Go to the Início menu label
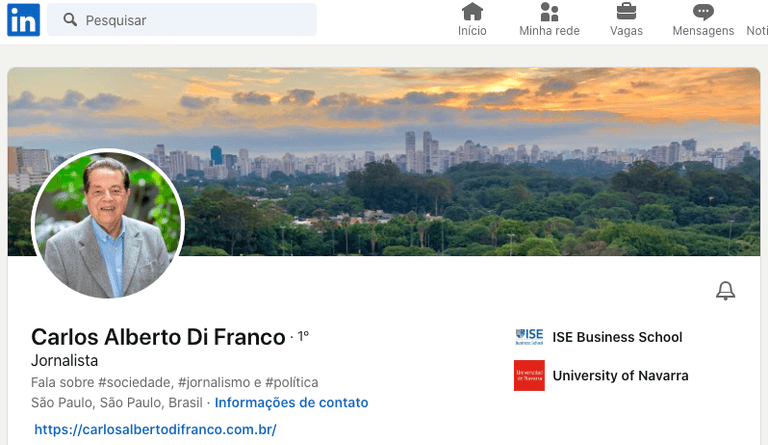The height and width of the screenshot is (445, 768). click(x=472, y=31)
